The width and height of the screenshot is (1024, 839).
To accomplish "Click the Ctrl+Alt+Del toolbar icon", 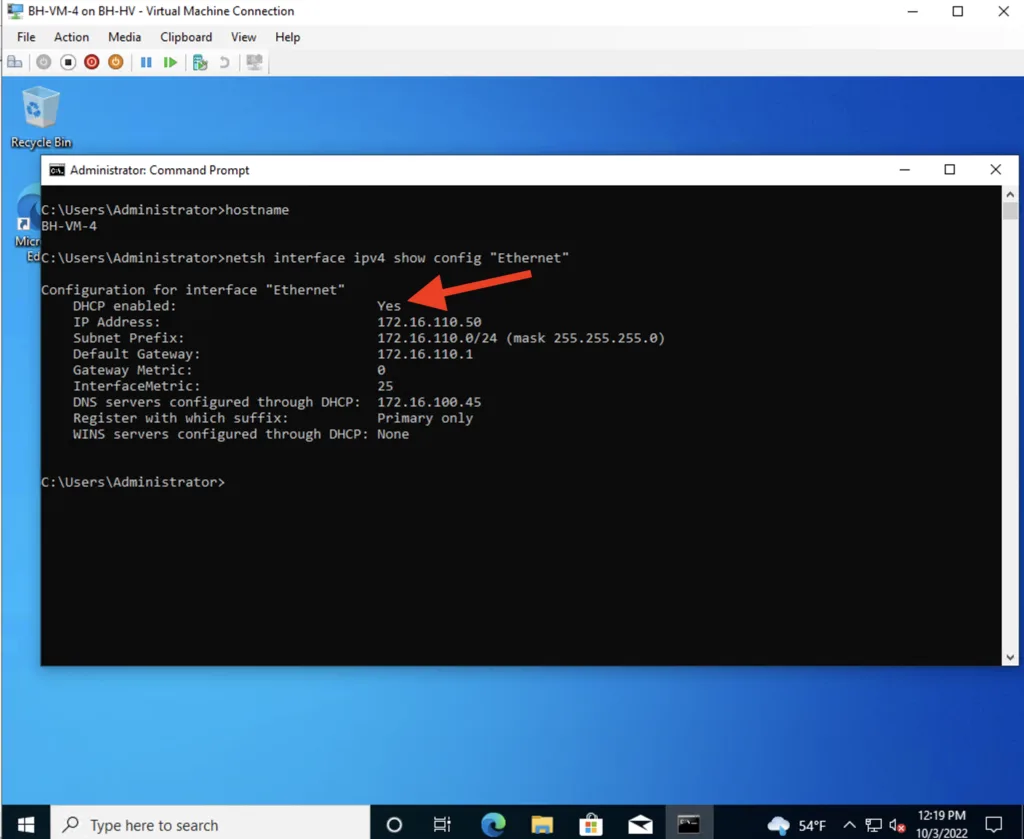I will tap(14, 63).
